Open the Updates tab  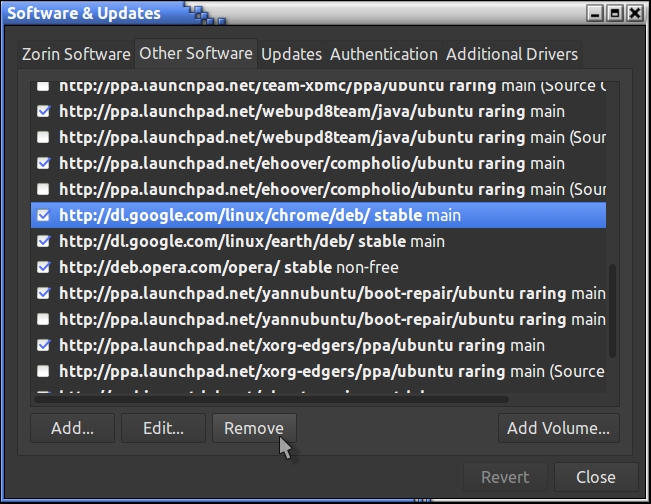coord(292,54)
